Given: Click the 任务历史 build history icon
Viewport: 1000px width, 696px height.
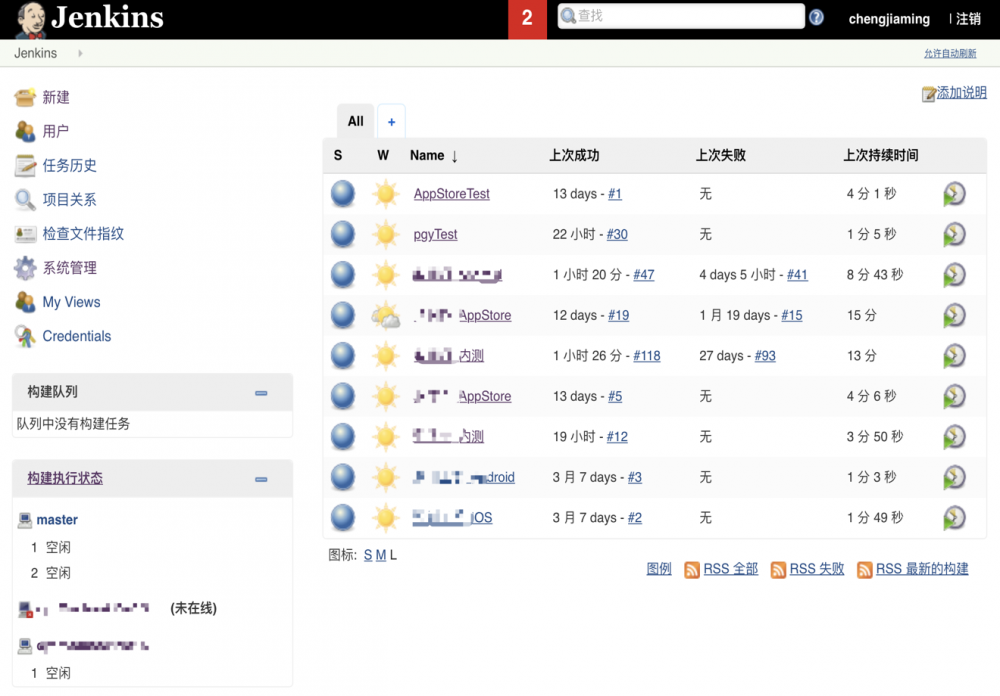Looking at the screenshot, I should point(24,165).
